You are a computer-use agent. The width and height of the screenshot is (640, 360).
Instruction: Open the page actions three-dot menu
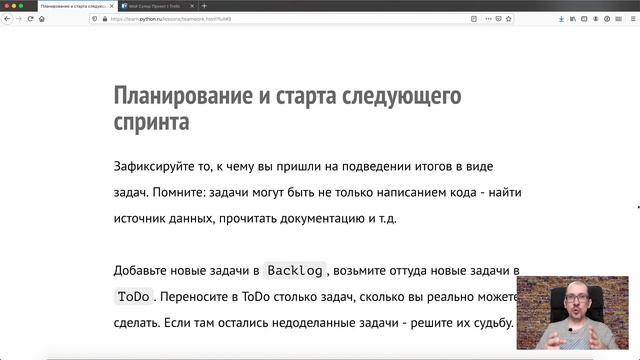(488, 19)
